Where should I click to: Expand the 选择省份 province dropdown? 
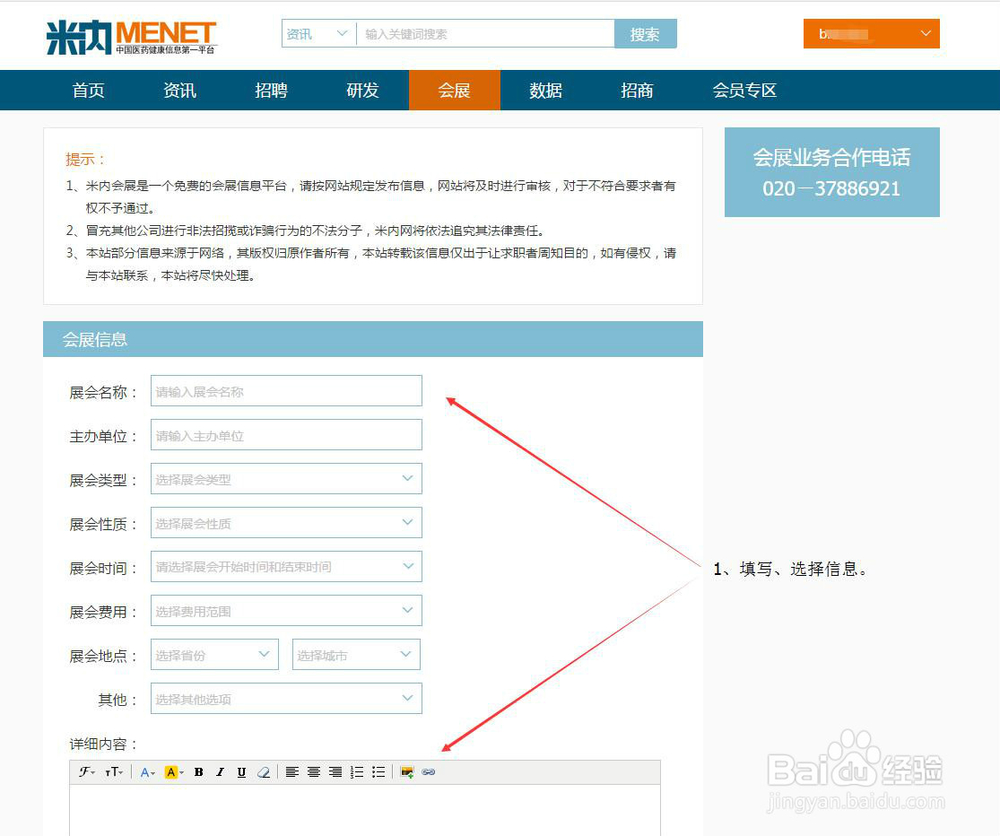(x=213, y=654)
